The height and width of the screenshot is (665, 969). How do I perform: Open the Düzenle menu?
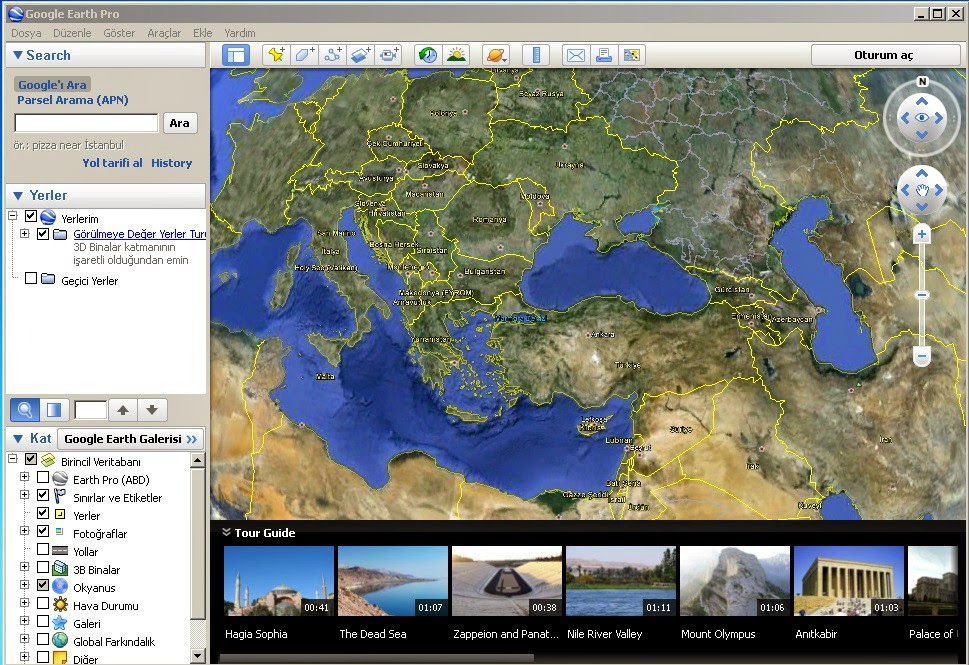[72, 33]
